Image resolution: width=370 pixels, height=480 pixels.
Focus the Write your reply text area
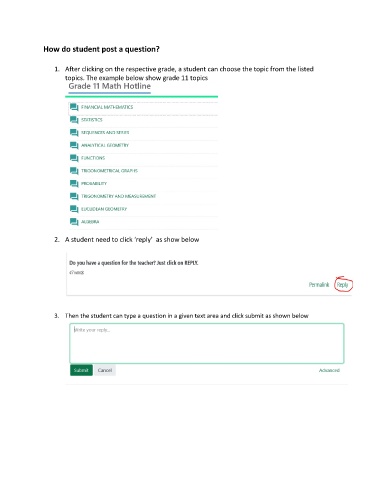click(207, 343)
